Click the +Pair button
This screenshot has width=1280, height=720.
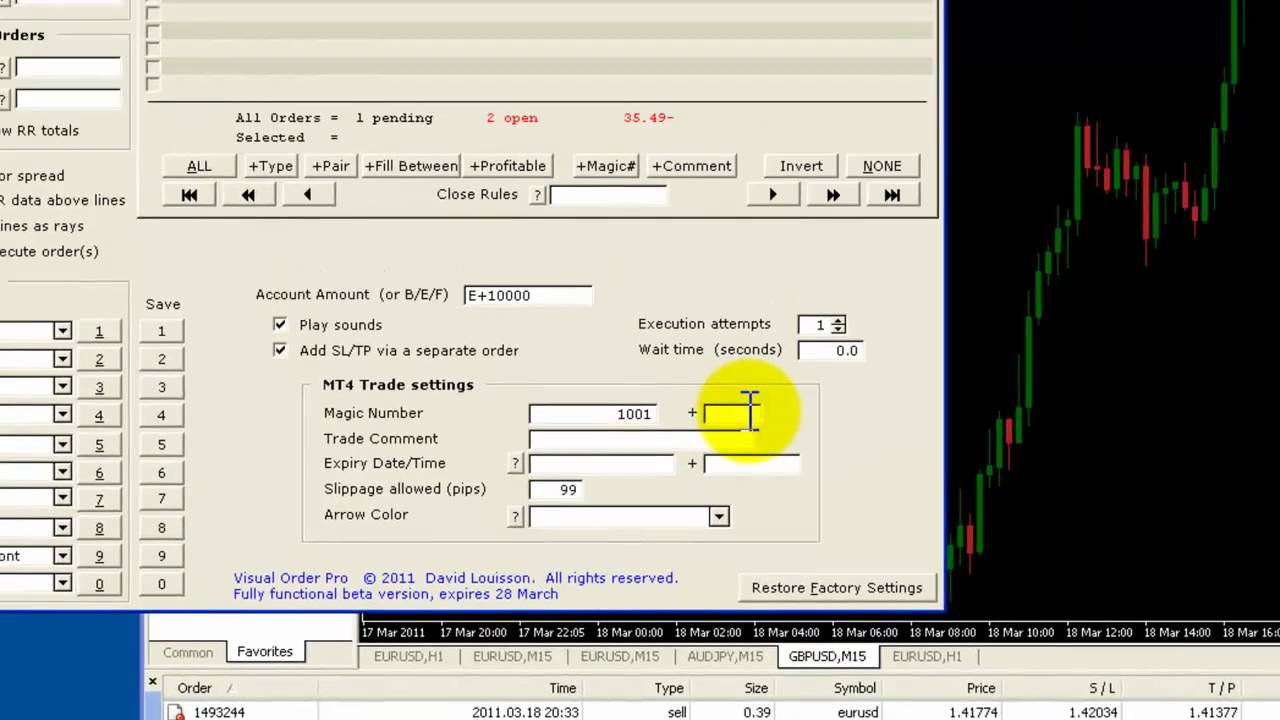click(331, 166)
